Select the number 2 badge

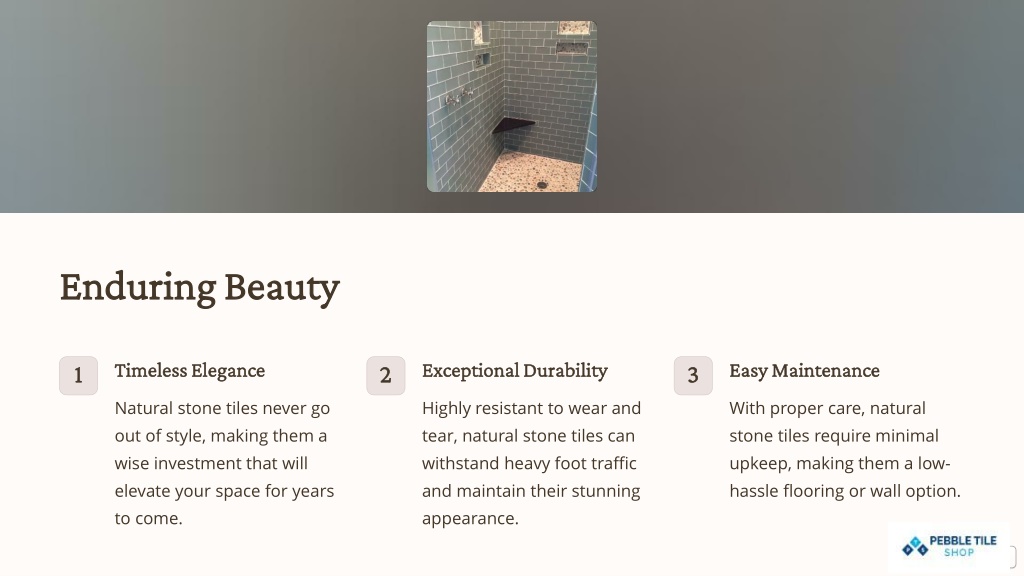pyautogui.click(x=385, y=376)
